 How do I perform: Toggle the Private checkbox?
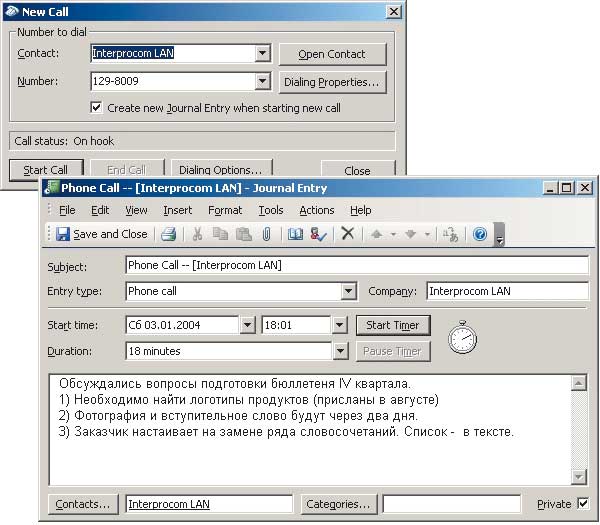click(x=583, y=504)
